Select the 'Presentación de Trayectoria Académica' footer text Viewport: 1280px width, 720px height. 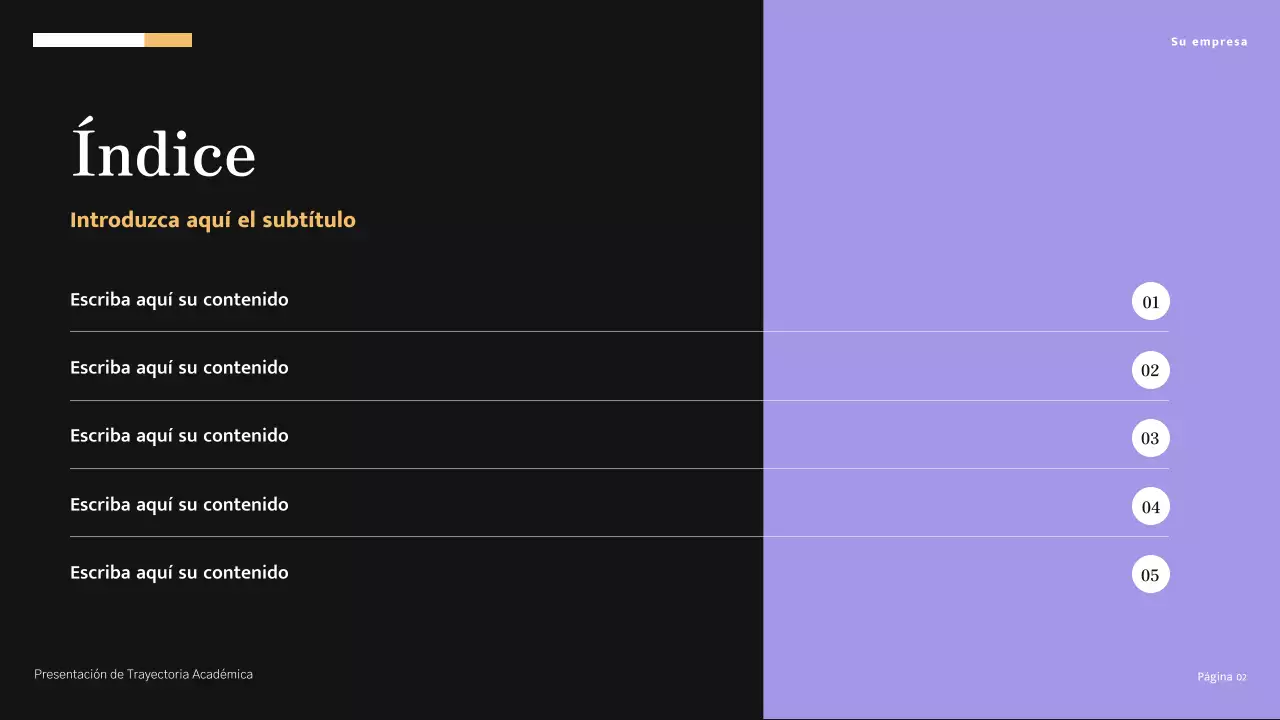(143, 675)
